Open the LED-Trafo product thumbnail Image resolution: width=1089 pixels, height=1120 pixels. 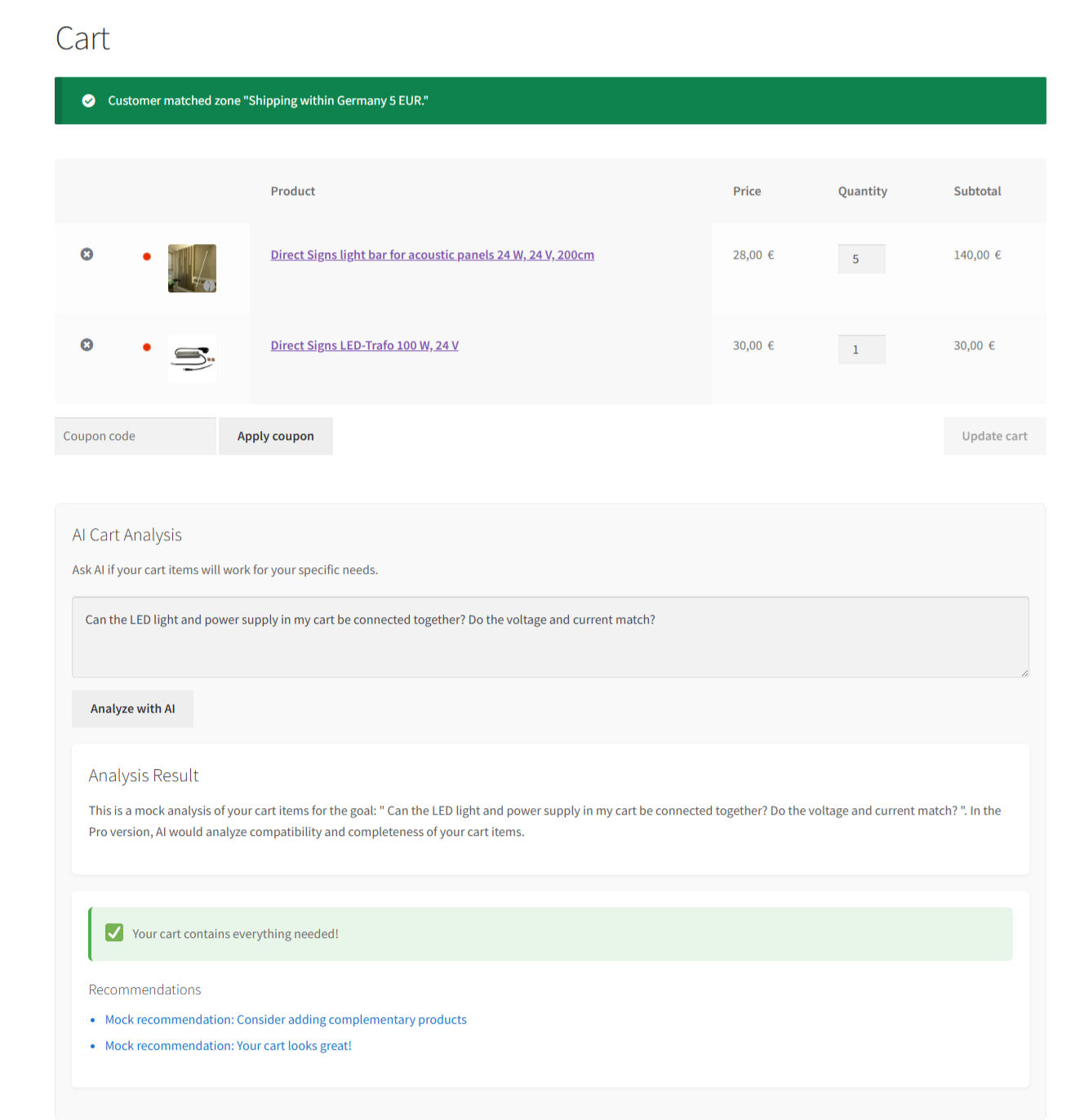192,358
